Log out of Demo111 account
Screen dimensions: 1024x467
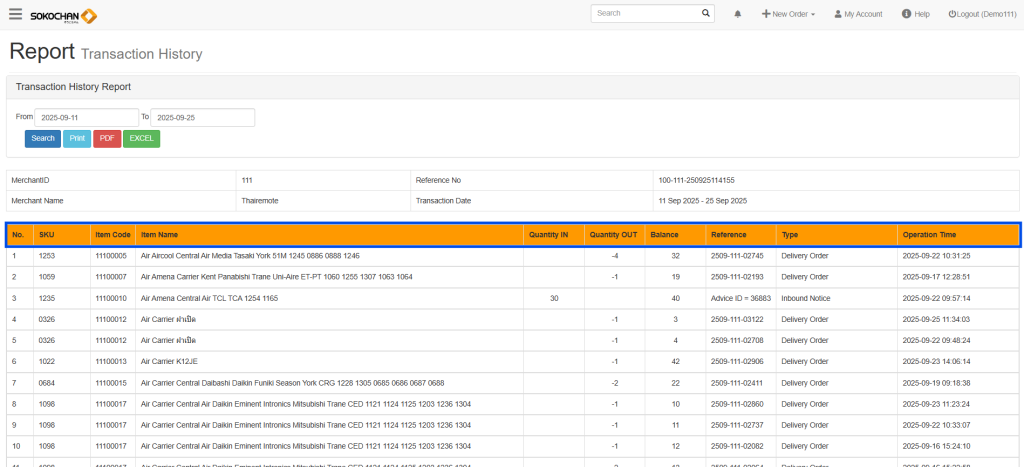tap(979, 14)
